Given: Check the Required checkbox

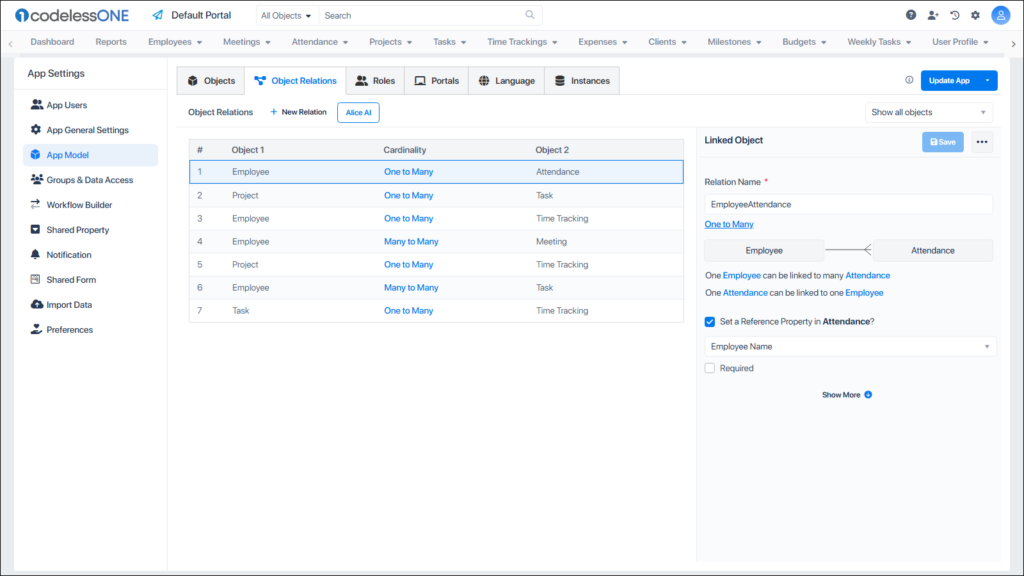Looking at the screenshot, I should [710, 368].
